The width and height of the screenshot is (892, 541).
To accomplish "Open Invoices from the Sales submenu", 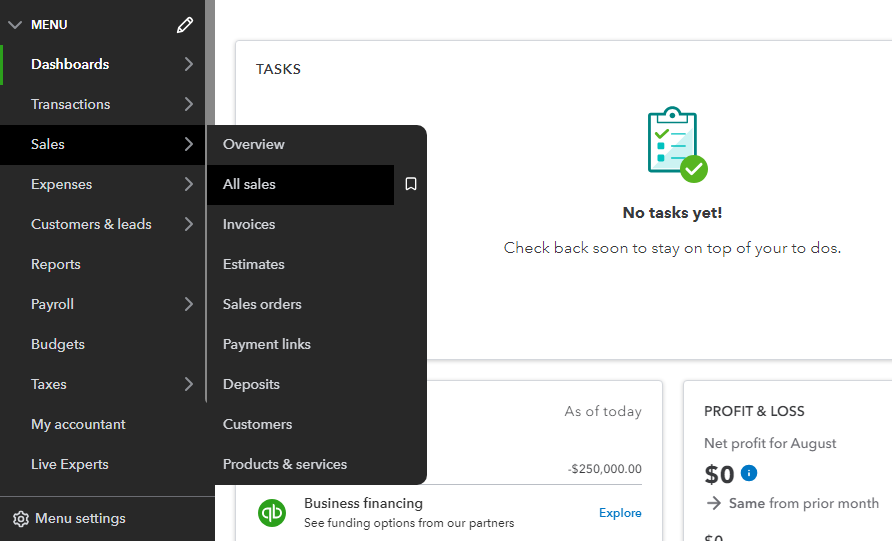I will tap(249, 224).
